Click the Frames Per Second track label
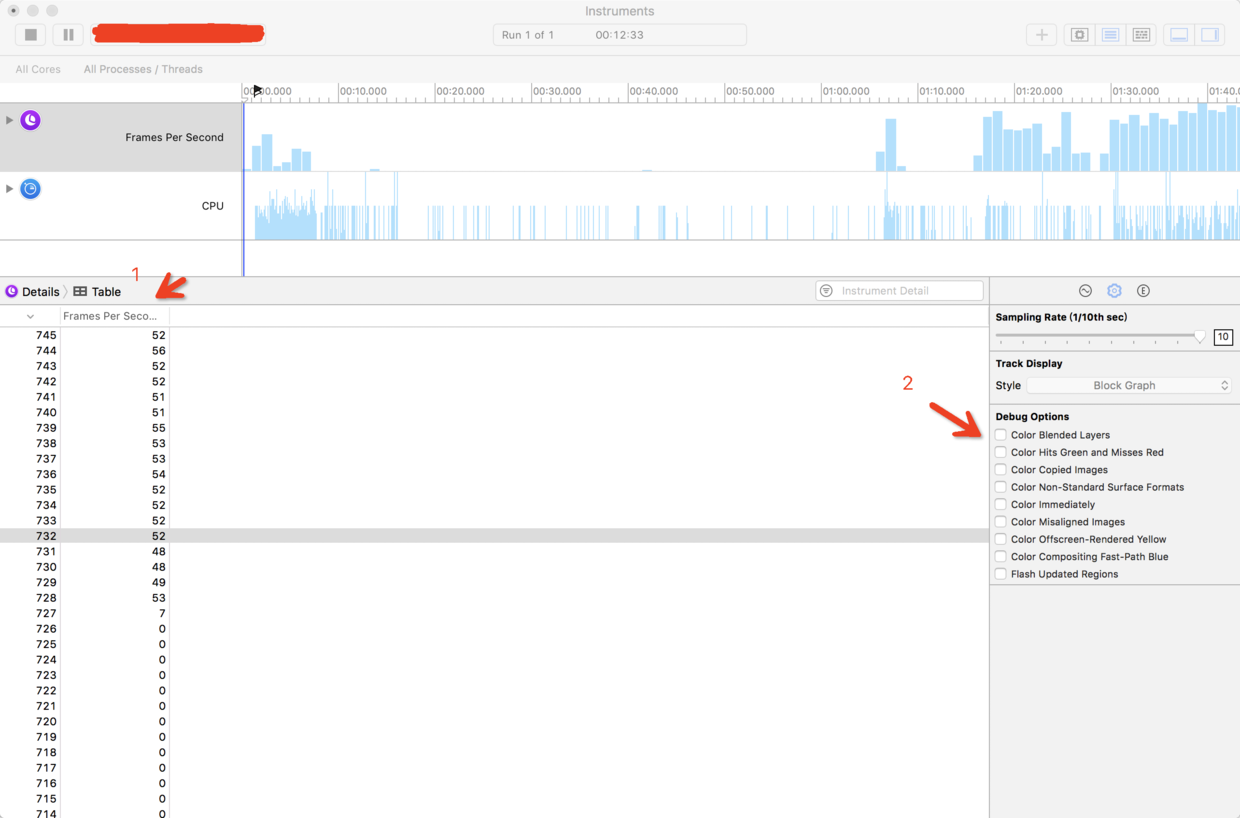The width and height of the screenshot is (1240, 818). pyautogui.click(x=174, y=137)
